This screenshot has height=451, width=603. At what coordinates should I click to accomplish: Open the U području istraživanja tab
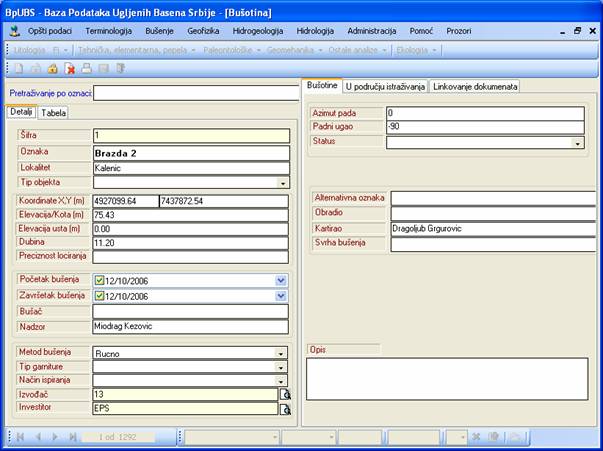[385, 87]
